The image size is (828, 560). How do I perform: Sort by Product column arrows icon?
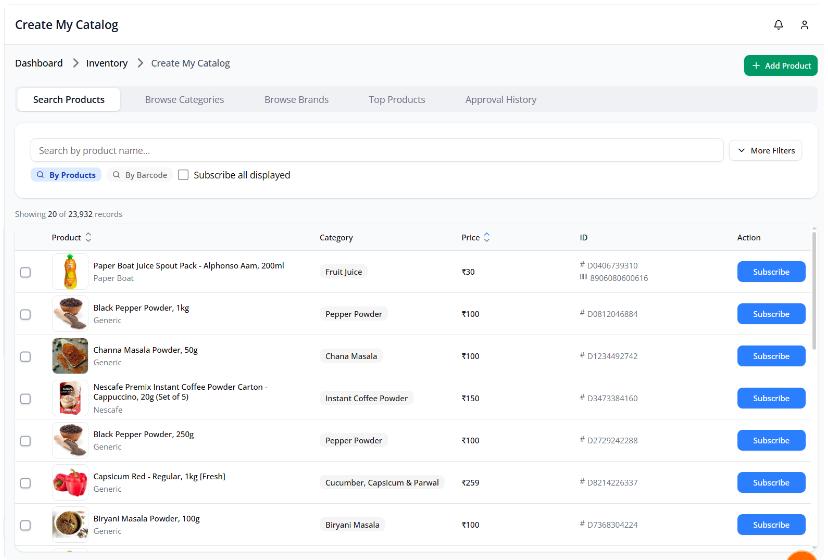point(88,238)
